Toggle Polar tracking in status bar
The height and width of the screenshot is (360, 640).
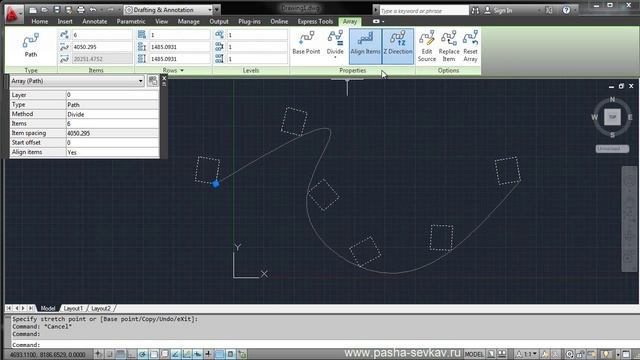(142, 354)
